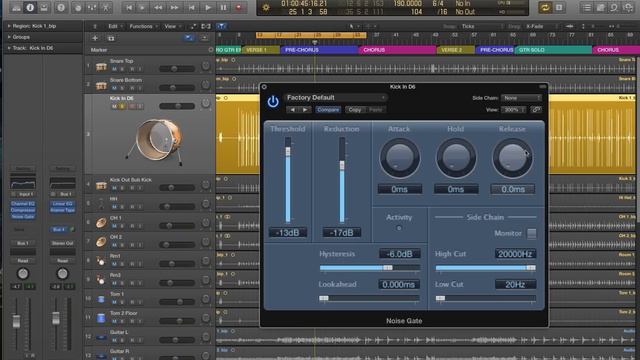Click the Play transport button
The image size is (640, 360).
(x=208, y=7)
